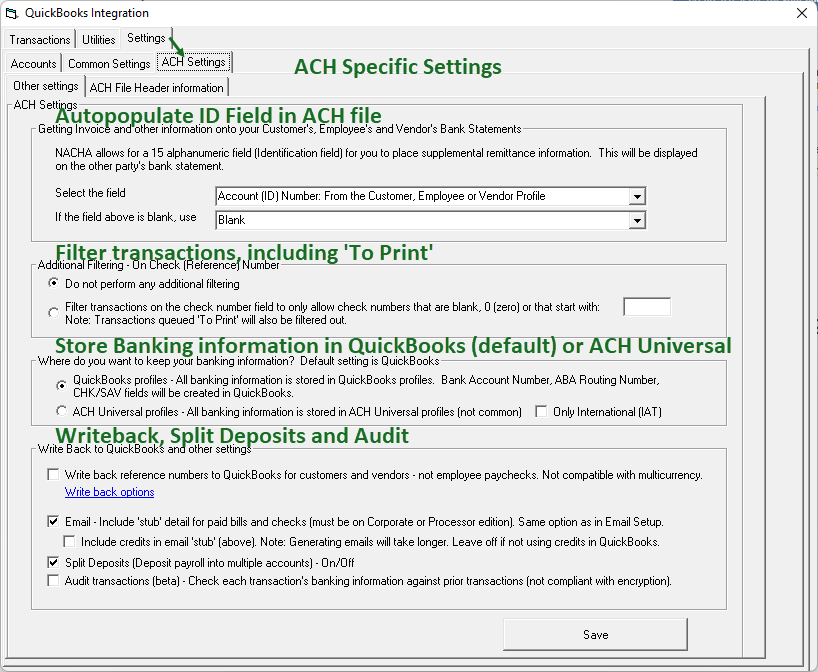Open ACH File Header information tab
Viewport: 818px width, 672px height.
pyautogui.click(x=156, y=87)
